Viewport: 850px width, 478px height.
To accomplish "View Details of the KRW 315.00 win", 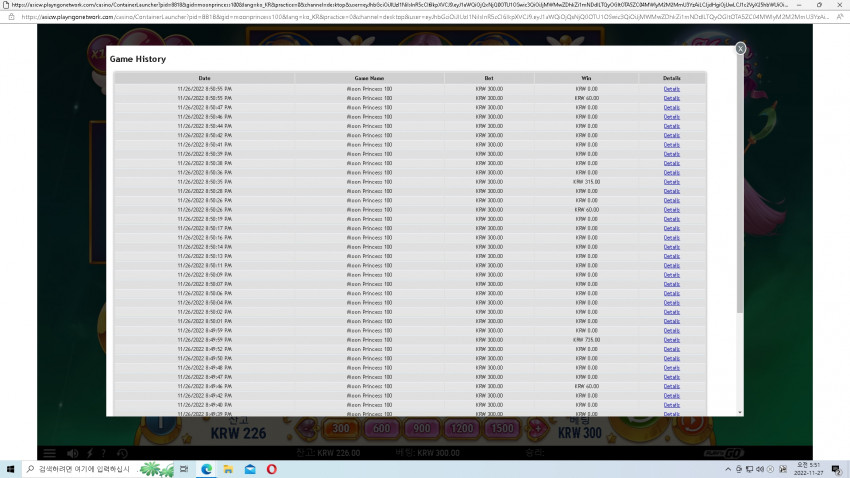I will tap(671, 182).
